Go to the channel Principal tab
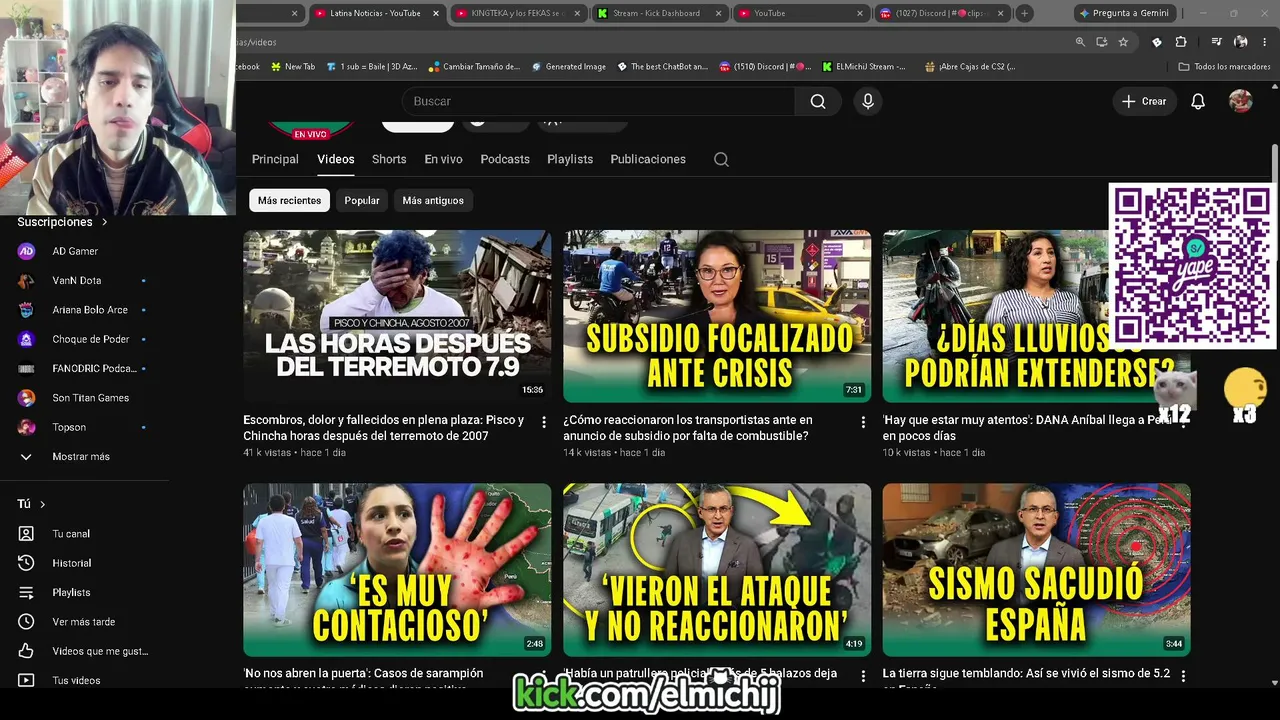 275,159
